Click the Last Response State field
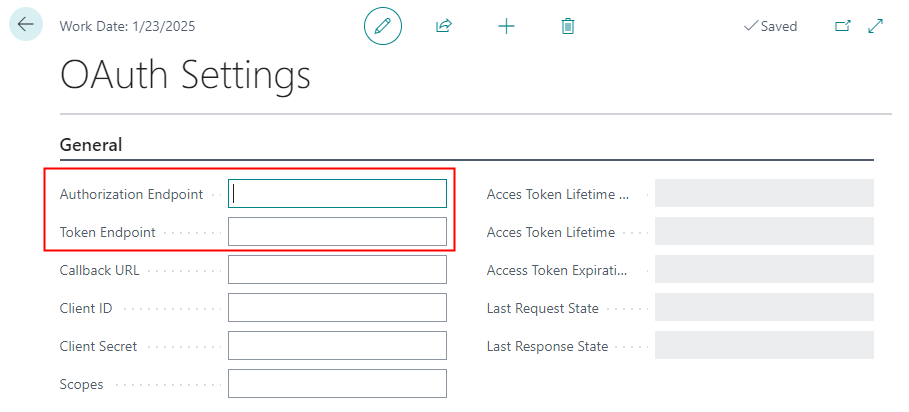 coord(764,346)
